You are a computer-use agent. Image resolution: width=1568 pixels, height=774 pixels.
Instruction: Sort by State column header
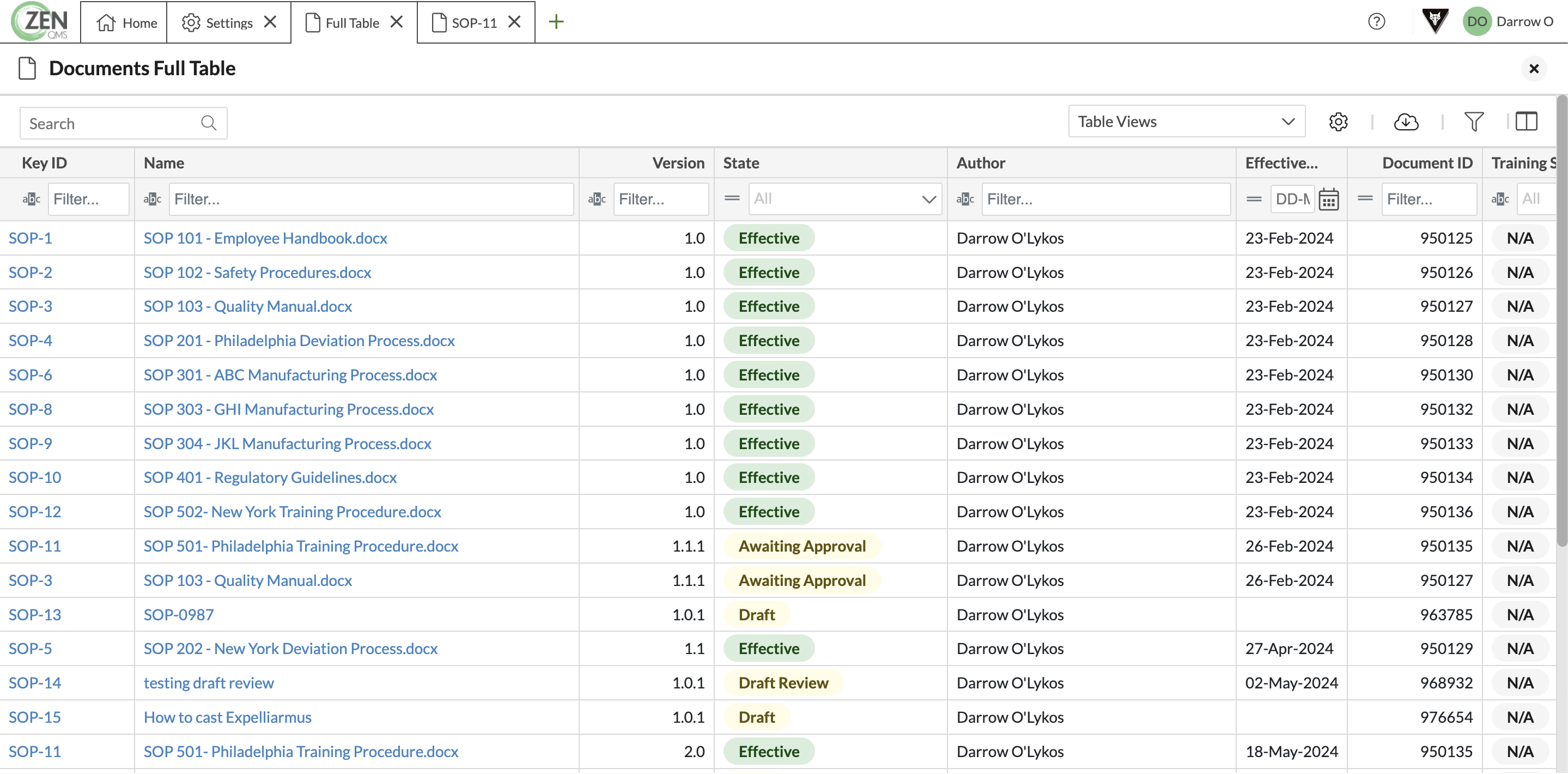pyautogui.click(x=741, y=163)
